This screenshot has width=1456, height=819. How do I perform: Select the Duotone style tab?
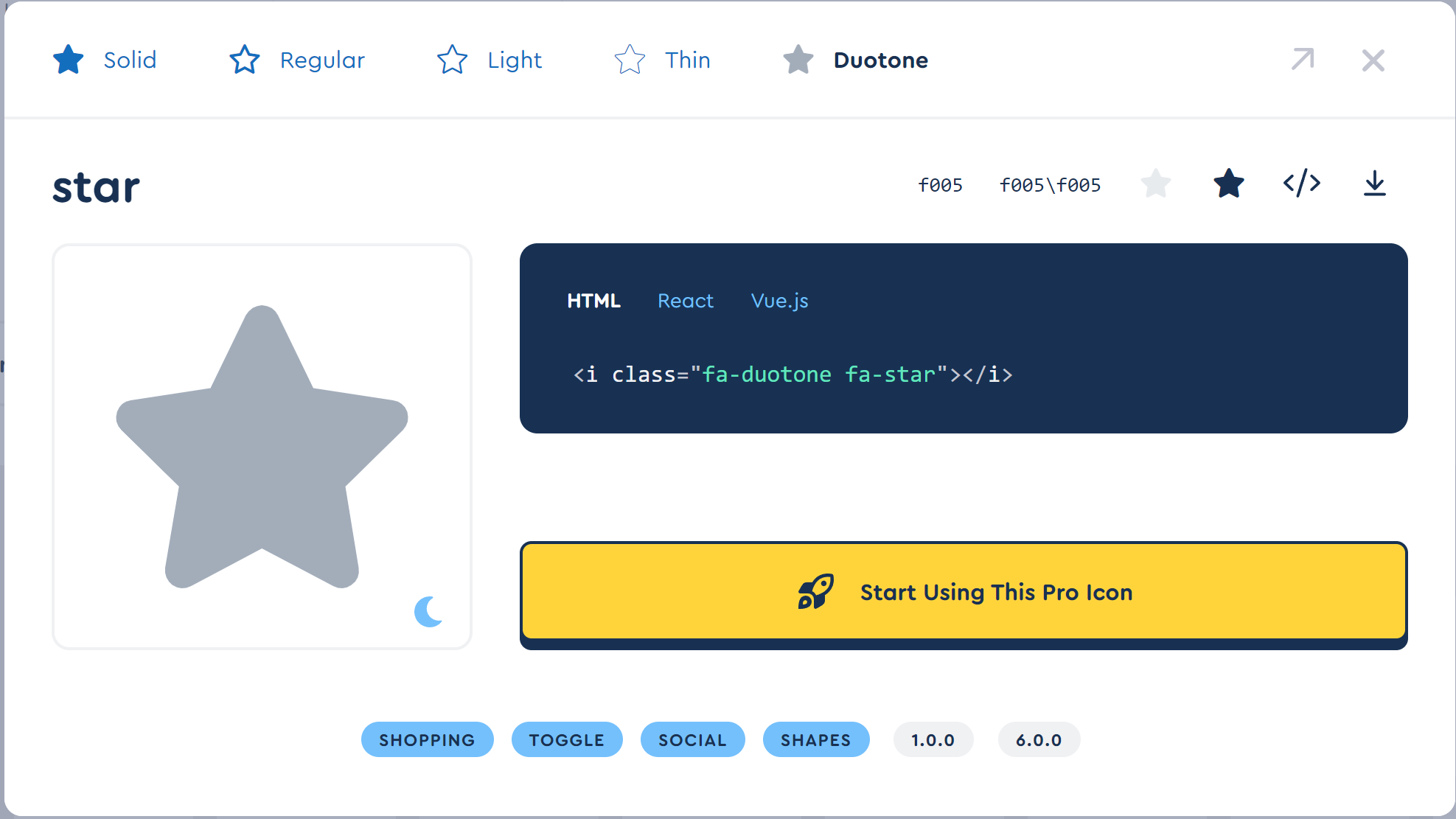coord(855,60)
